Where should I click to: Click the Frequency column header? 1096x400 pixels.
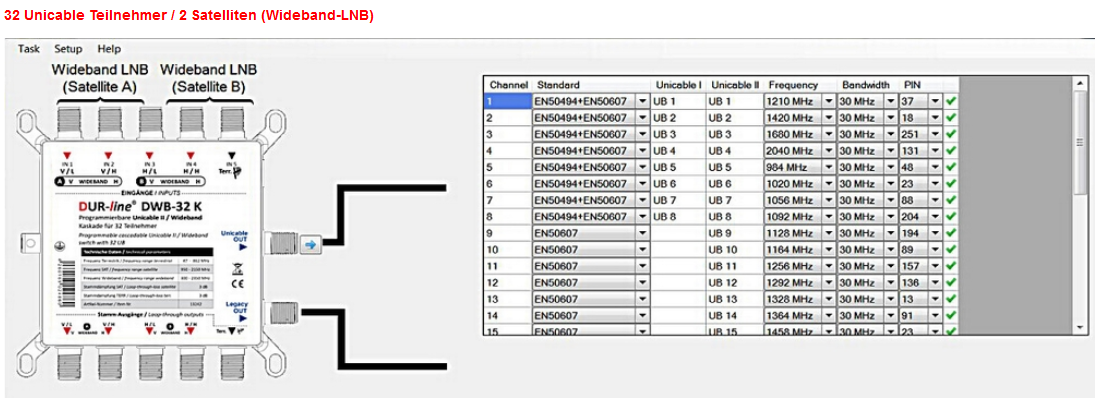(x=794, y=85)
